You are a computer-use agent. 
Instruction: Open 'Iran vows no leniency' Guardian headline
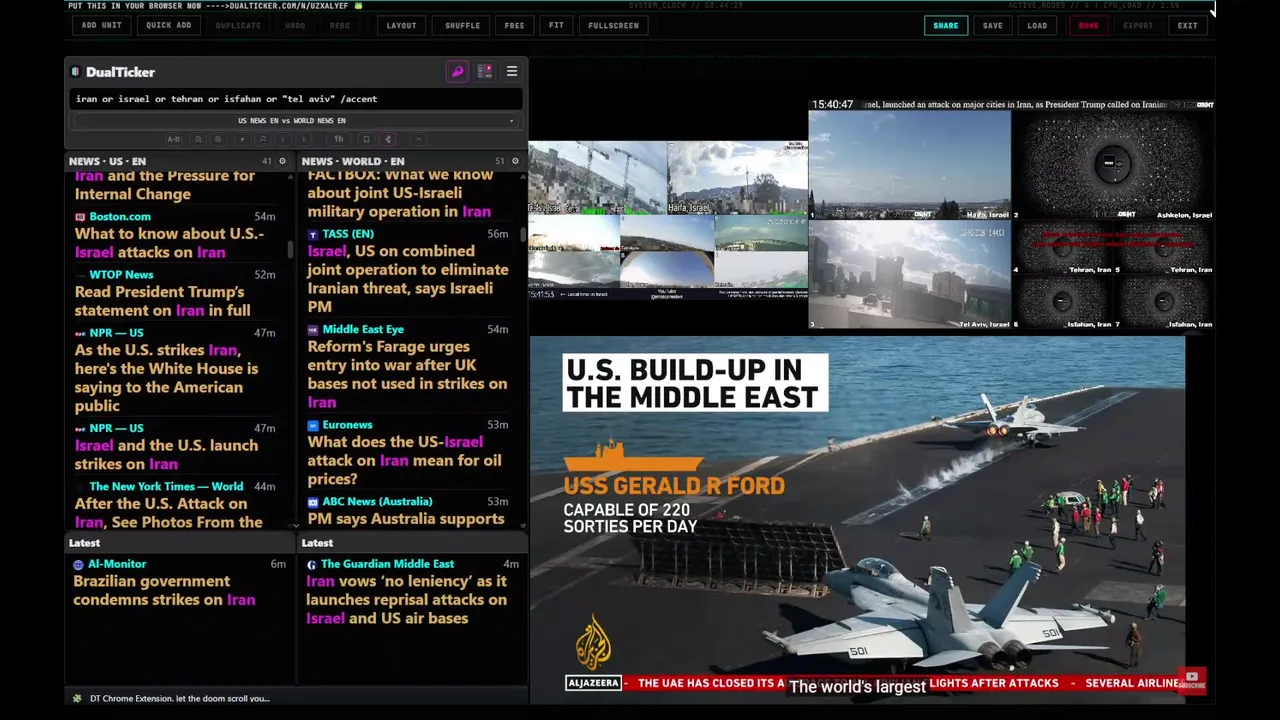406,600
